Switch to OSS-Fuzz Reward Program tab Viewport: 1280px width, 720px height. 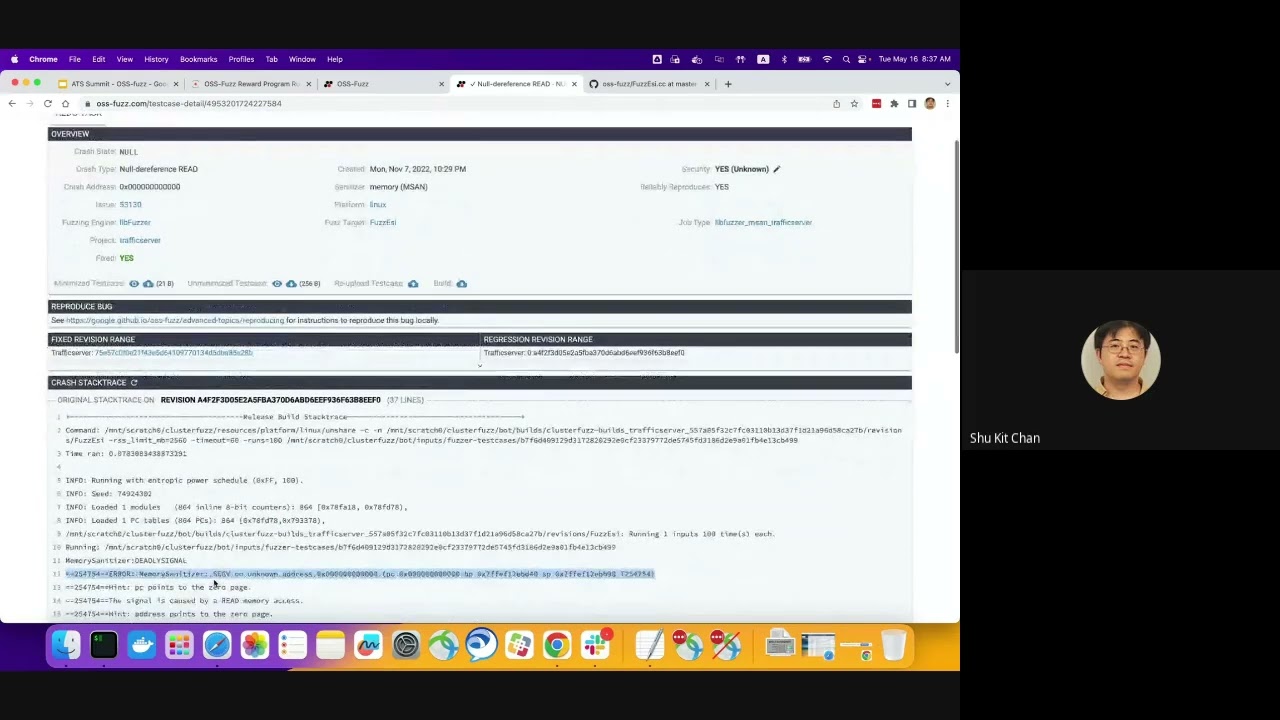click(x=250, y=84)
